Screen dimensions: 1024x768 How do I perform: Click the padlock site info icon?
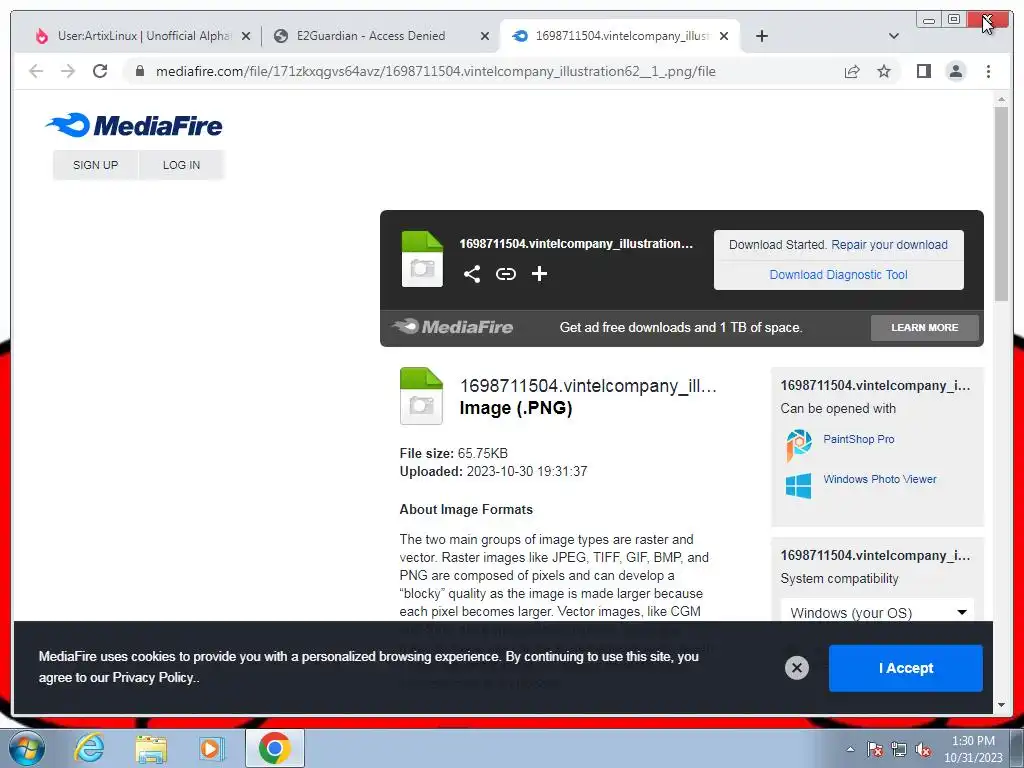point(139,71)
